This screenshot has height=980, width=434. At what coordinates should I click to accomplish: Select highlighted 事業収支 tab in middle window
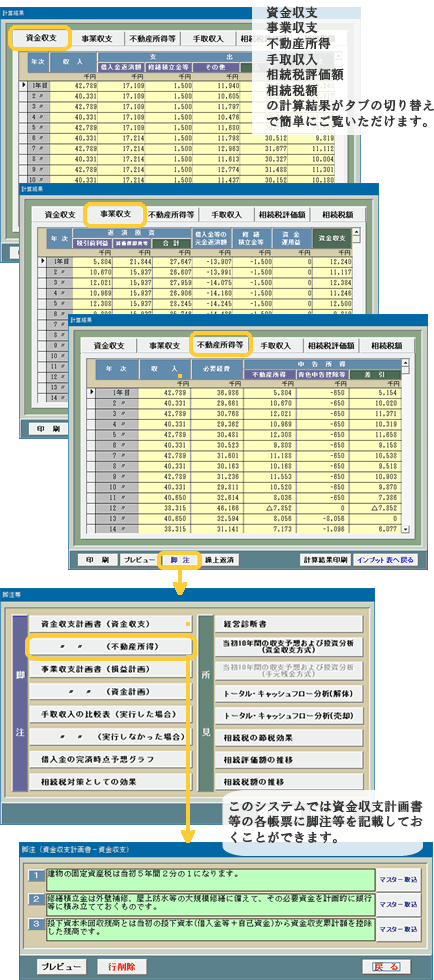pyautogui.click(x=115, y=214)
